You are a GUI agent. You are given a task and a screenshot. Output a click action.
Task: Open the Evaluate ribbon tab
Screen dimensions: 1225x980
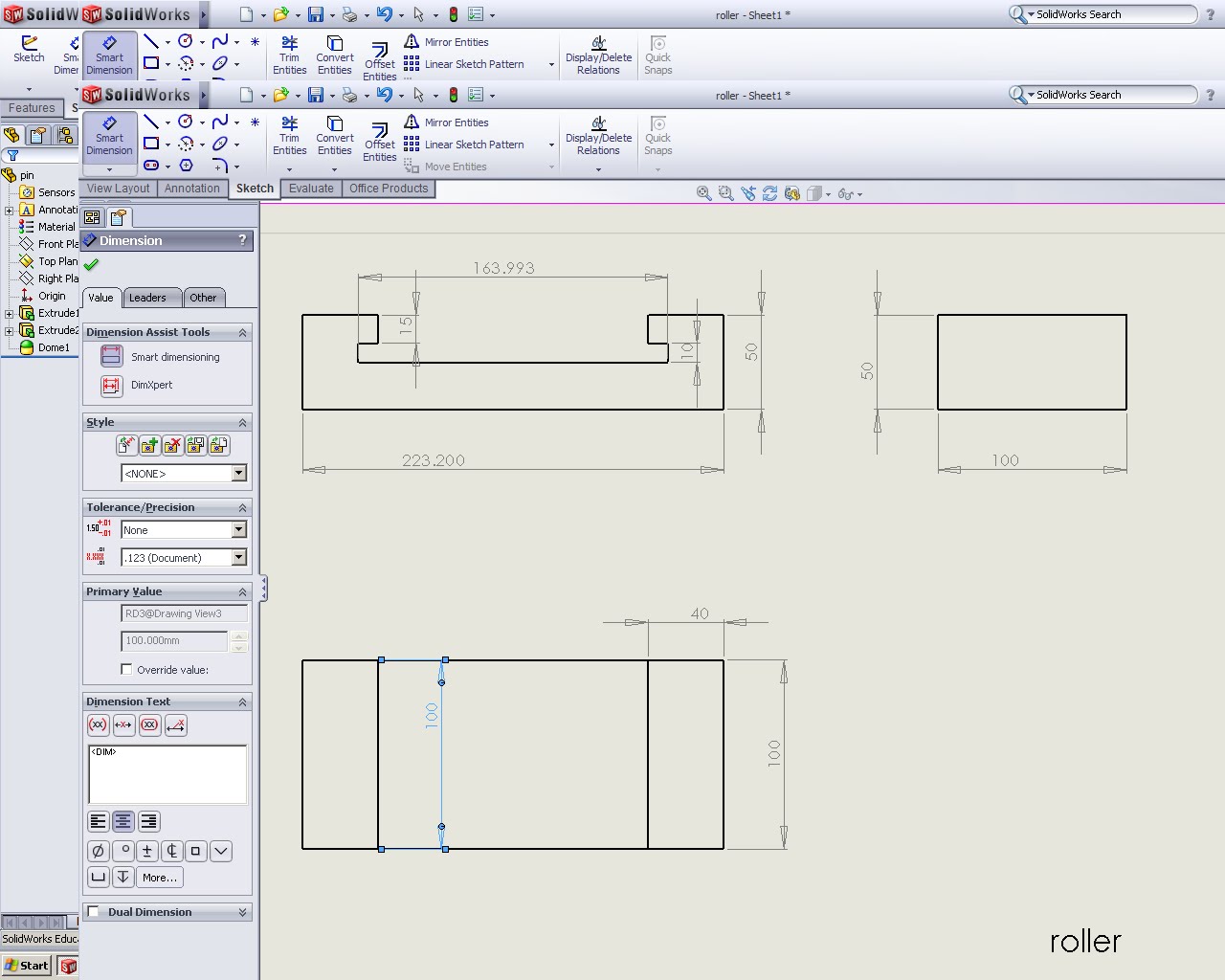pyautogui.click(x=310, y=188)
